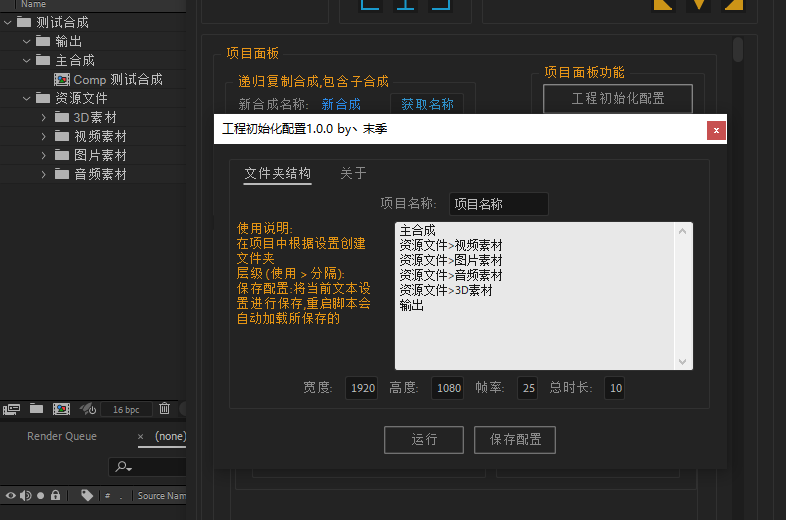Open project settings via 16 bpc
Screen dimensions: 786x520
click(x=126, y=409)
